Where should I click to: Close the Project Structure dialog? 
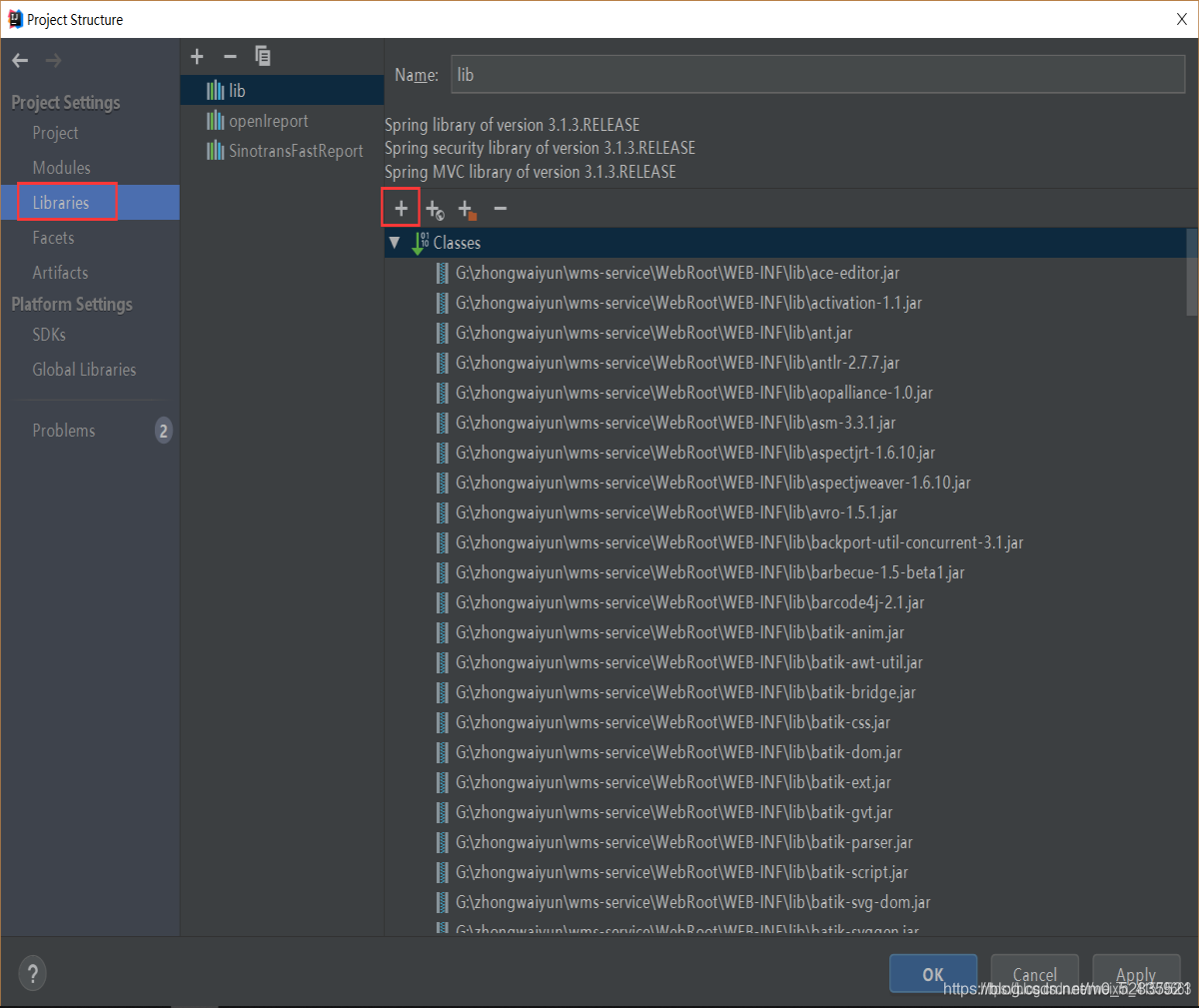[1181, 19]
